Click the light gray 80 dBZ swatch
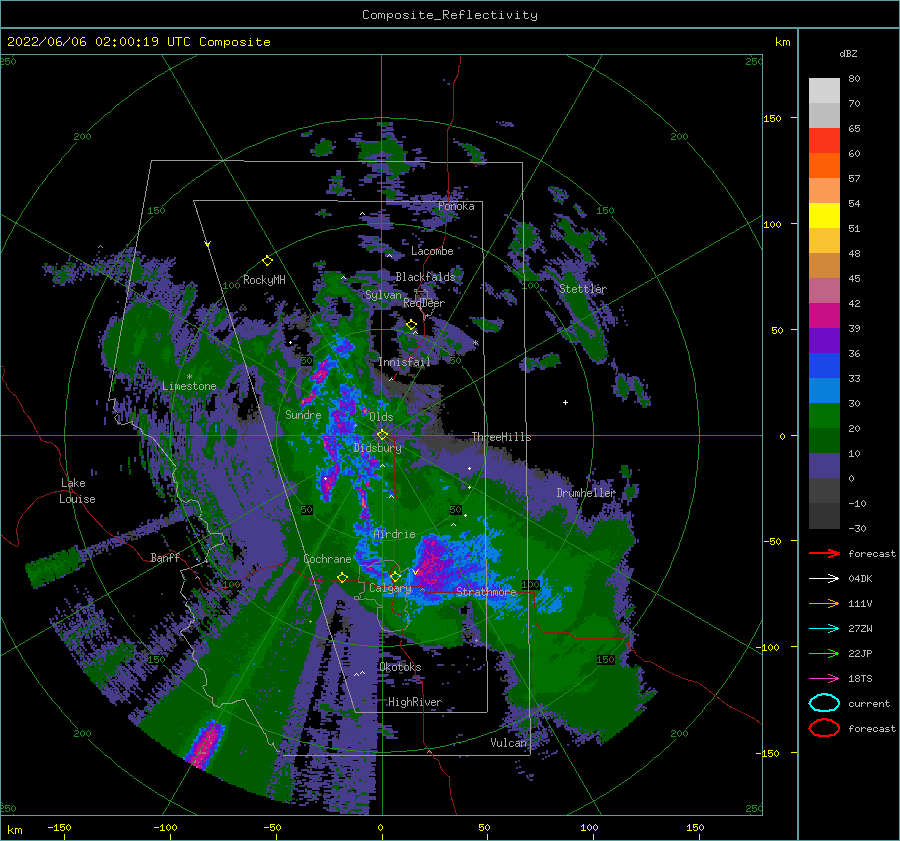This screenshot has width=900, height=841. coord(824,90)
